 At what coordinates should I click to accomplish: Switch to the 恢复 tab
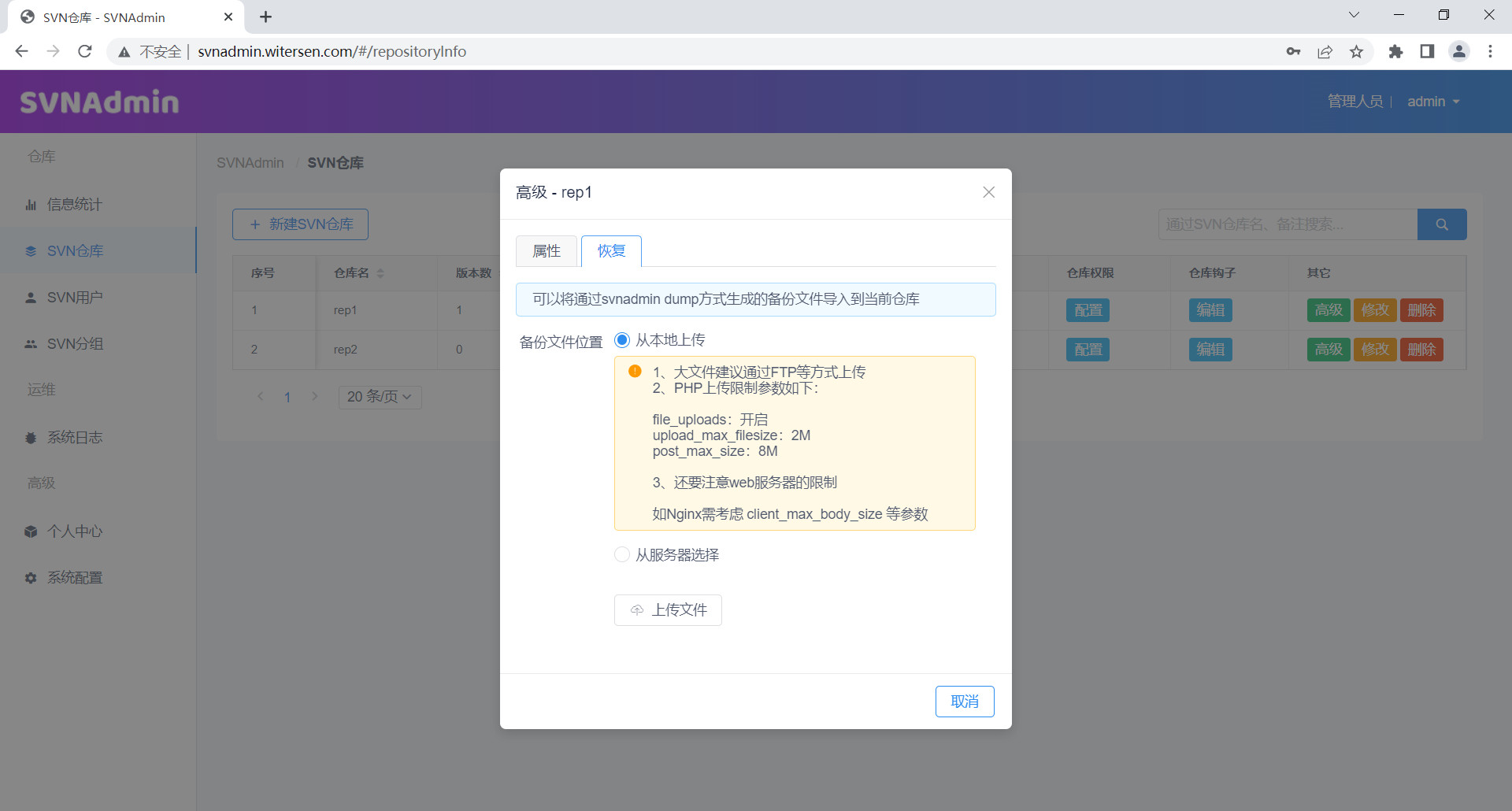611,251
